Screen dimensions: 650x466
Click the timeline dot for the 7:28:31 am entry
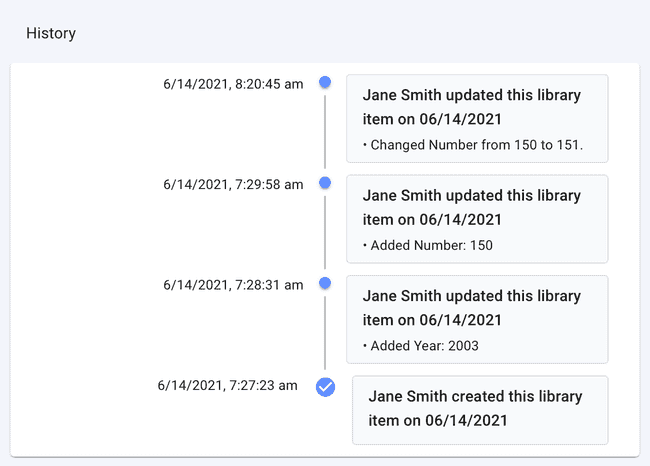[325, 283]
